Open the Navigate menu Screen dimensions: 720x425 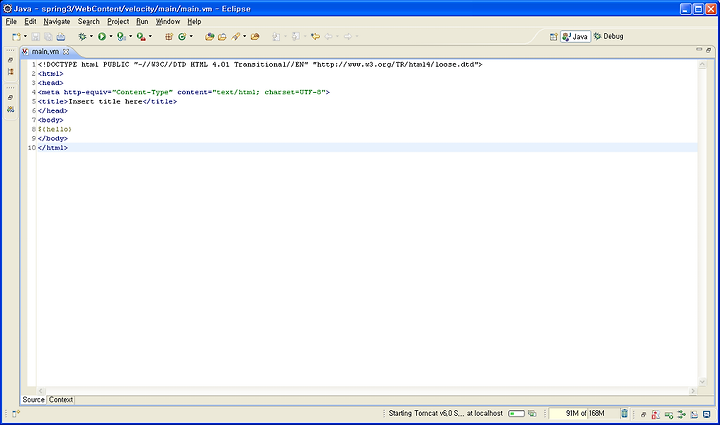(x=57, y=22)
